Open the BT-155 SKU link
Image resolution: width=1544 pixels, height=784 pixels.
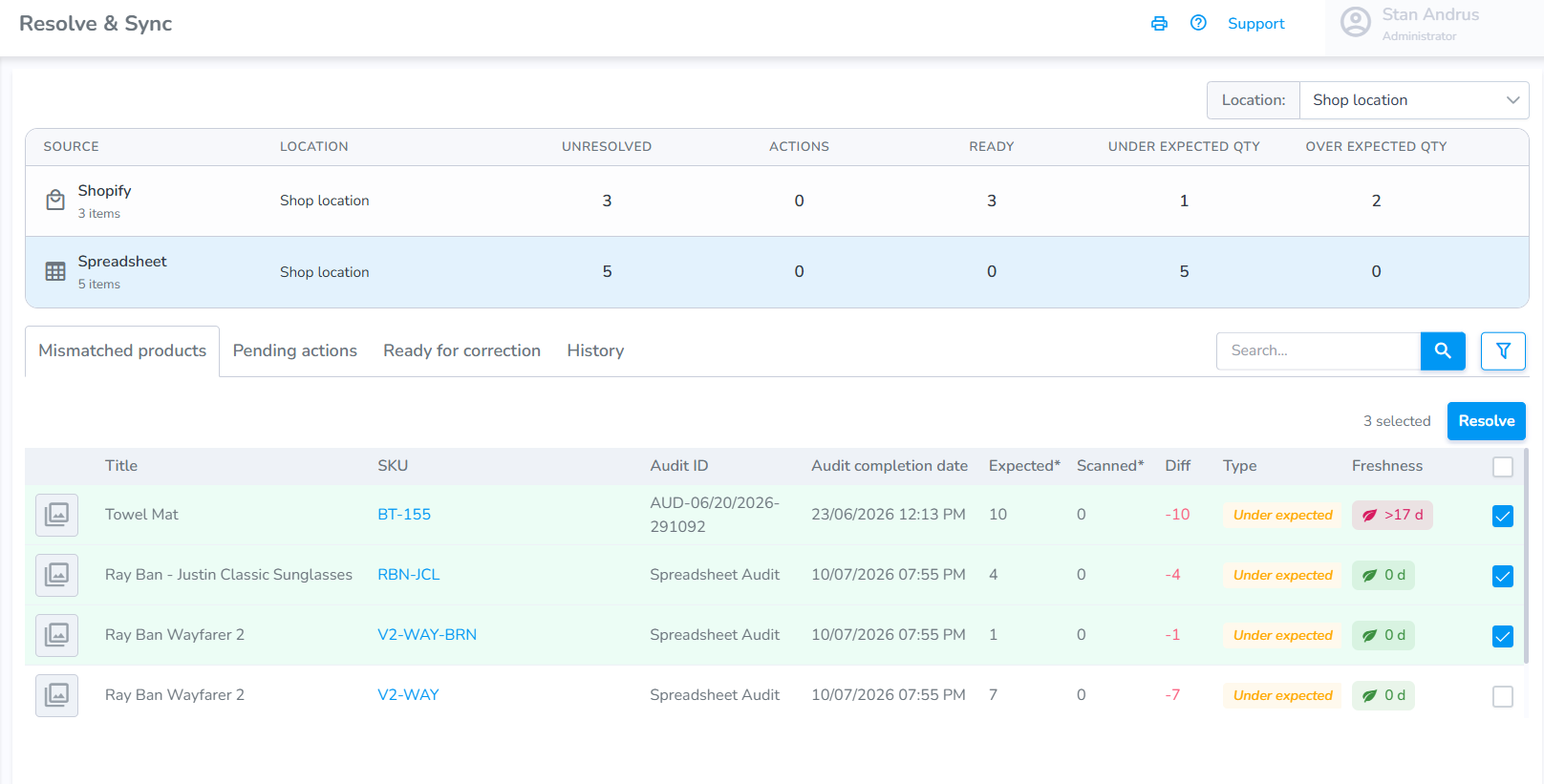404,515
